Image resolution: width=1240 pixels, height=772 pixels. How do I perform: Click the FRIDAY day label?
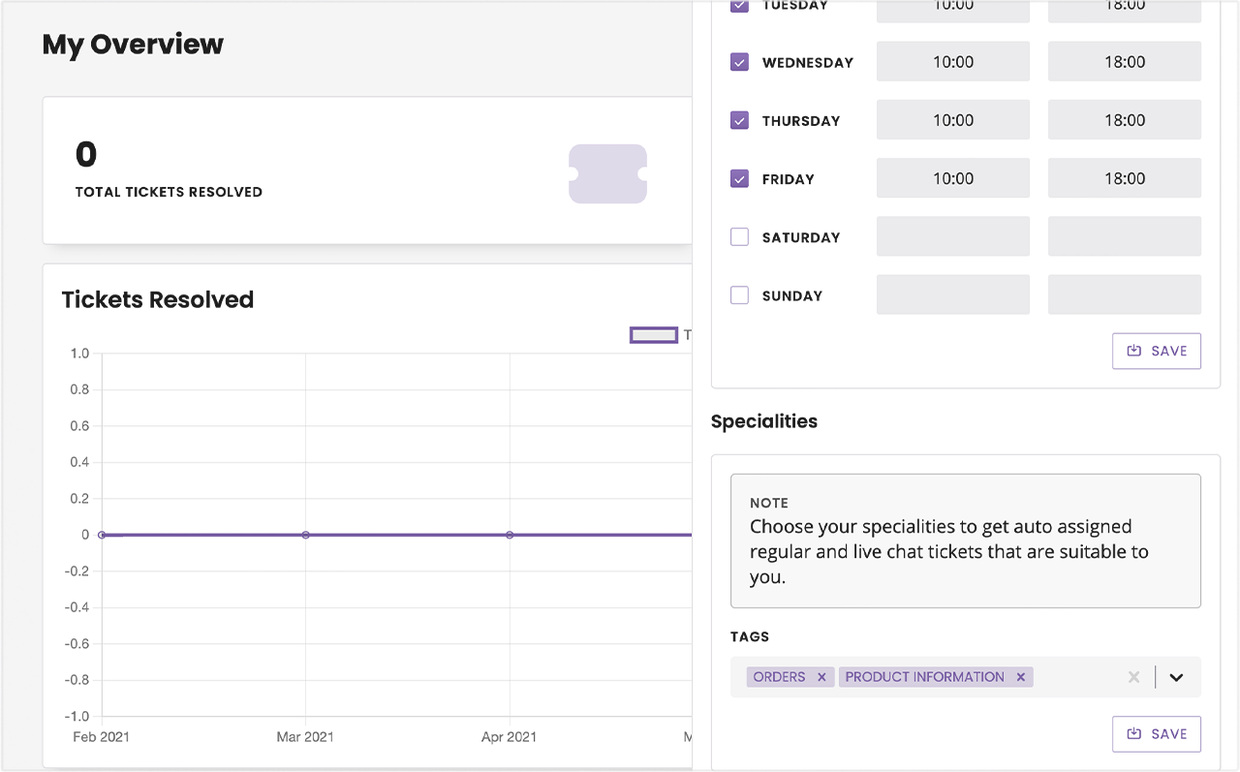point(788,180)
